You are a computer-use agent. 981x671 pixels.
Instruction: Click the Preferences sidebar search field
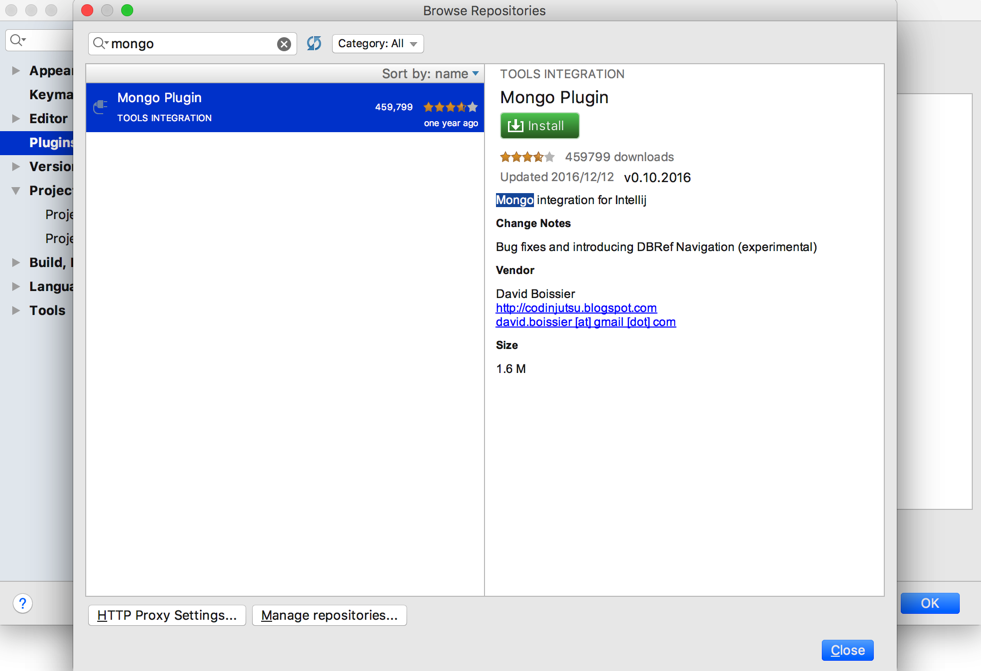click(39, 40)
